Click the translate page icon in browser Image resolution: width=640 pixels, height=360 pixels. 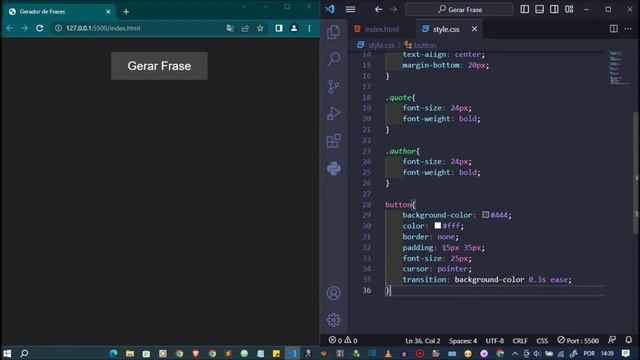coord(230,28)
